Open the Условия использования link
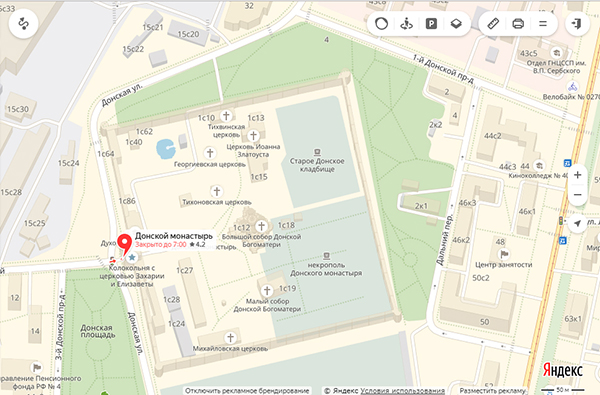 (402, 391)
